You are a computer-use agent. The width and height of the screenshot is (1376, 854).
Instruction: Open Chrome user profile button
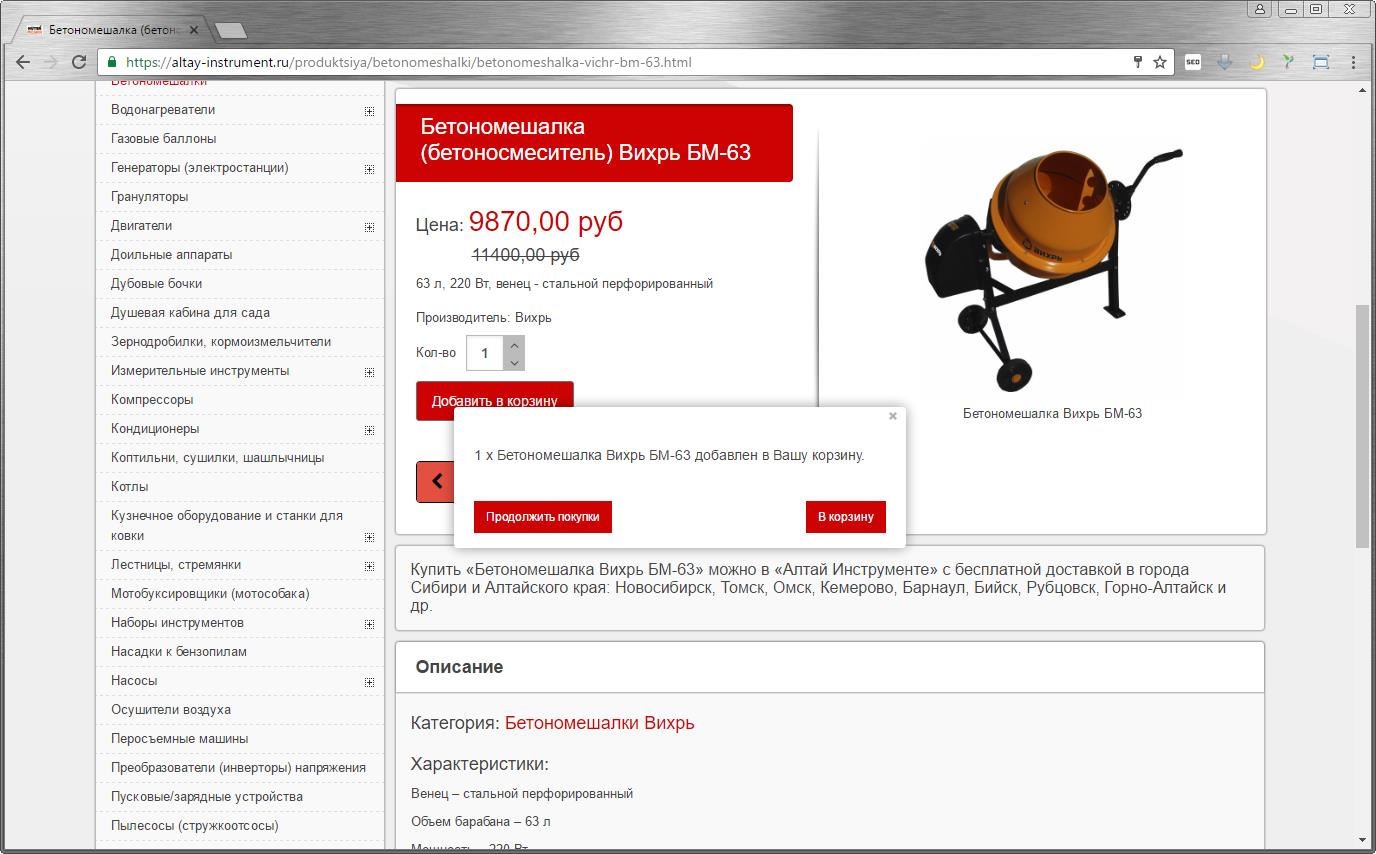1260,9
